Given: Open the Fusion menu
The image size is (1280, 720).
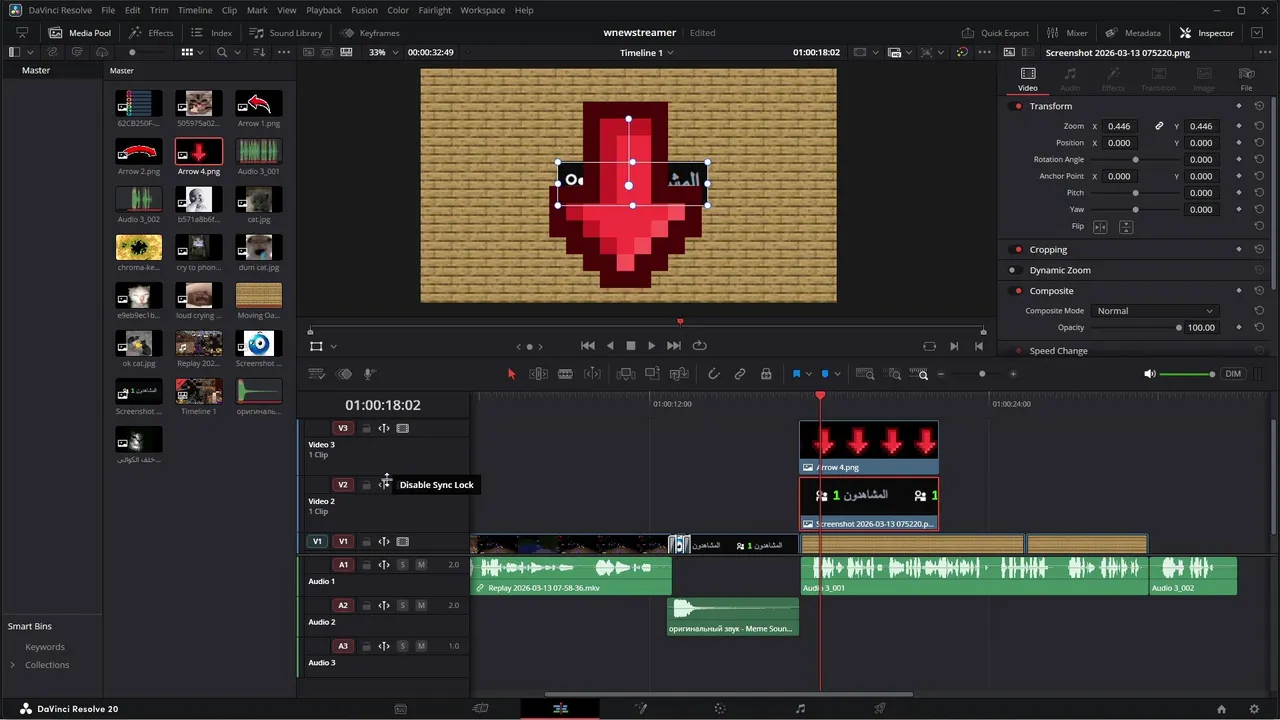Looking at the screenshot, I should click(364, 10).
